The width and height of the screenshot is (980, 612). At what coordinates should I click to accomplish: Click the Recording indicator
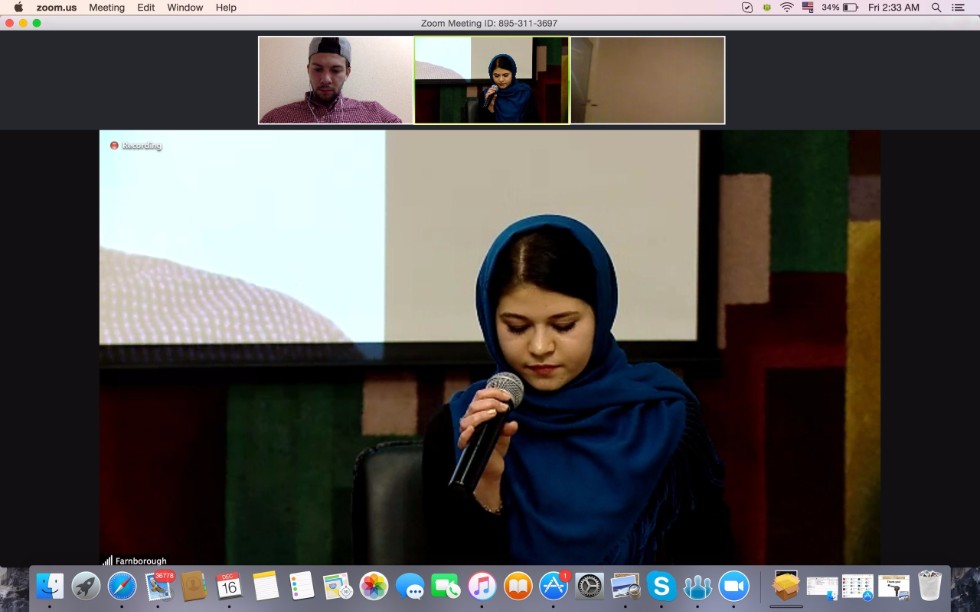click(136, 146)
